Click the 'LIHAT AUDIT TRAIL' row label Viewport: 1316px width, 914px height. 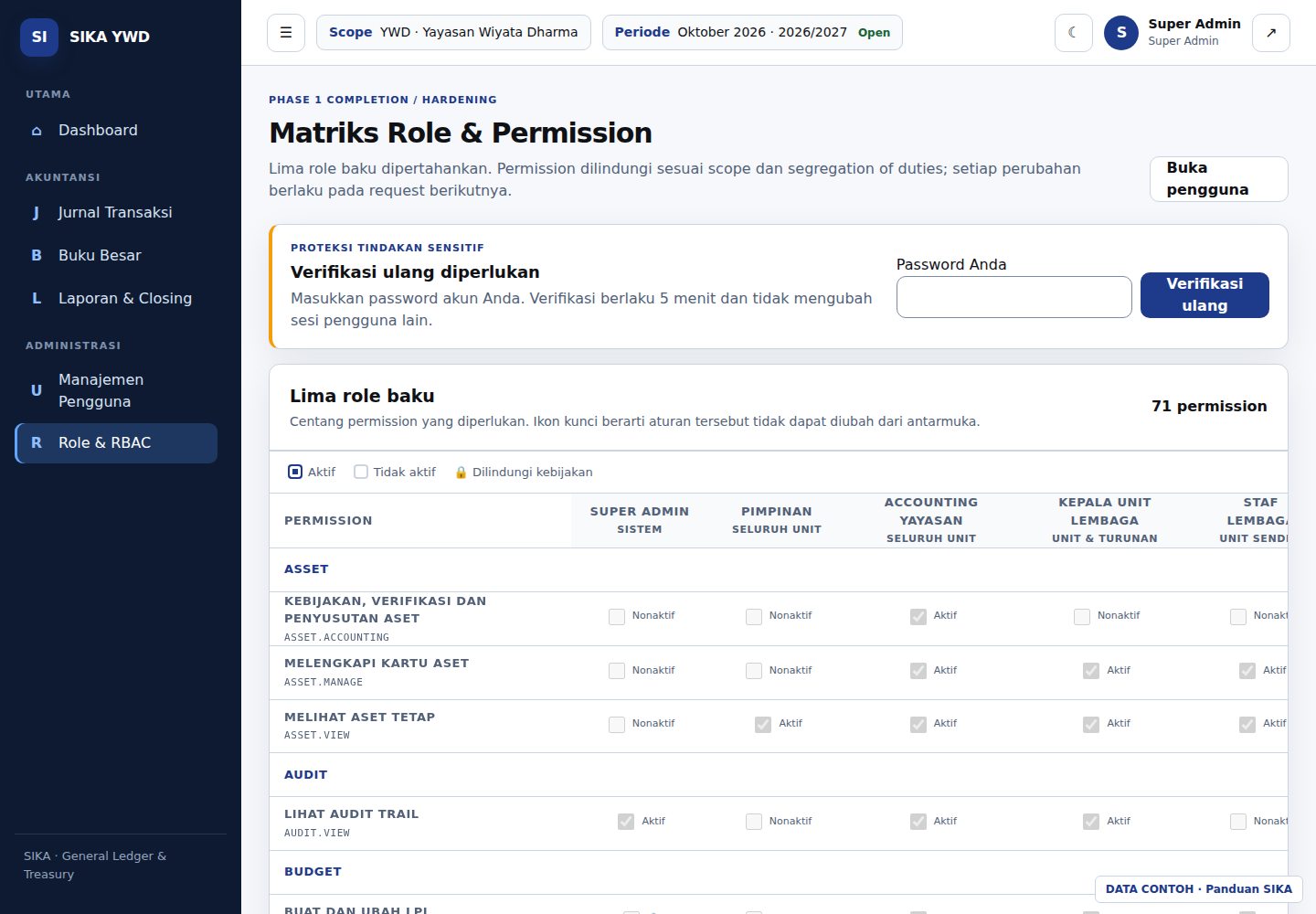click(351, 814)
